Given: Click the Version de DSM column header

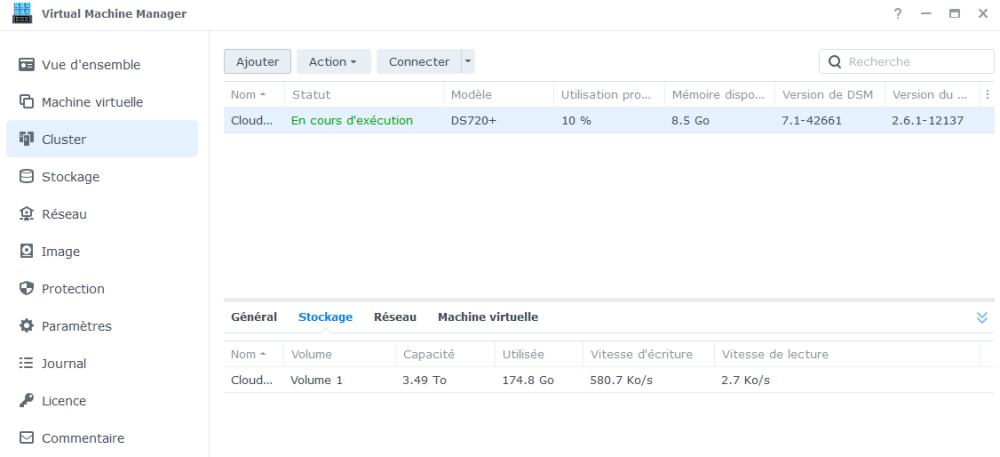Looking at the screenshot, I should [830, 94].
